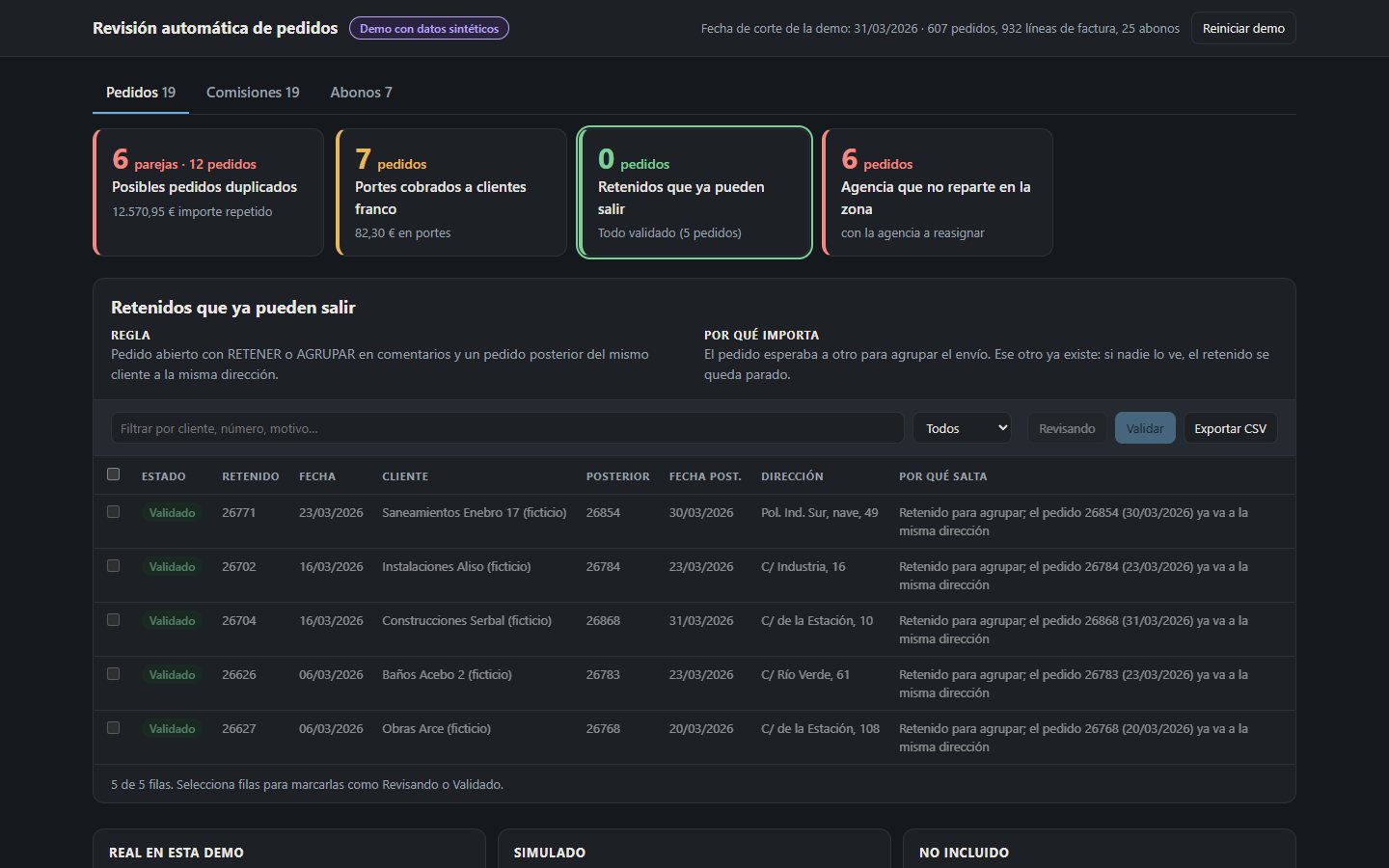Mark selection as Revisando
The width and height of the screenshot is (1389, 868).
pyautogui.click(x=1067, y=428)
